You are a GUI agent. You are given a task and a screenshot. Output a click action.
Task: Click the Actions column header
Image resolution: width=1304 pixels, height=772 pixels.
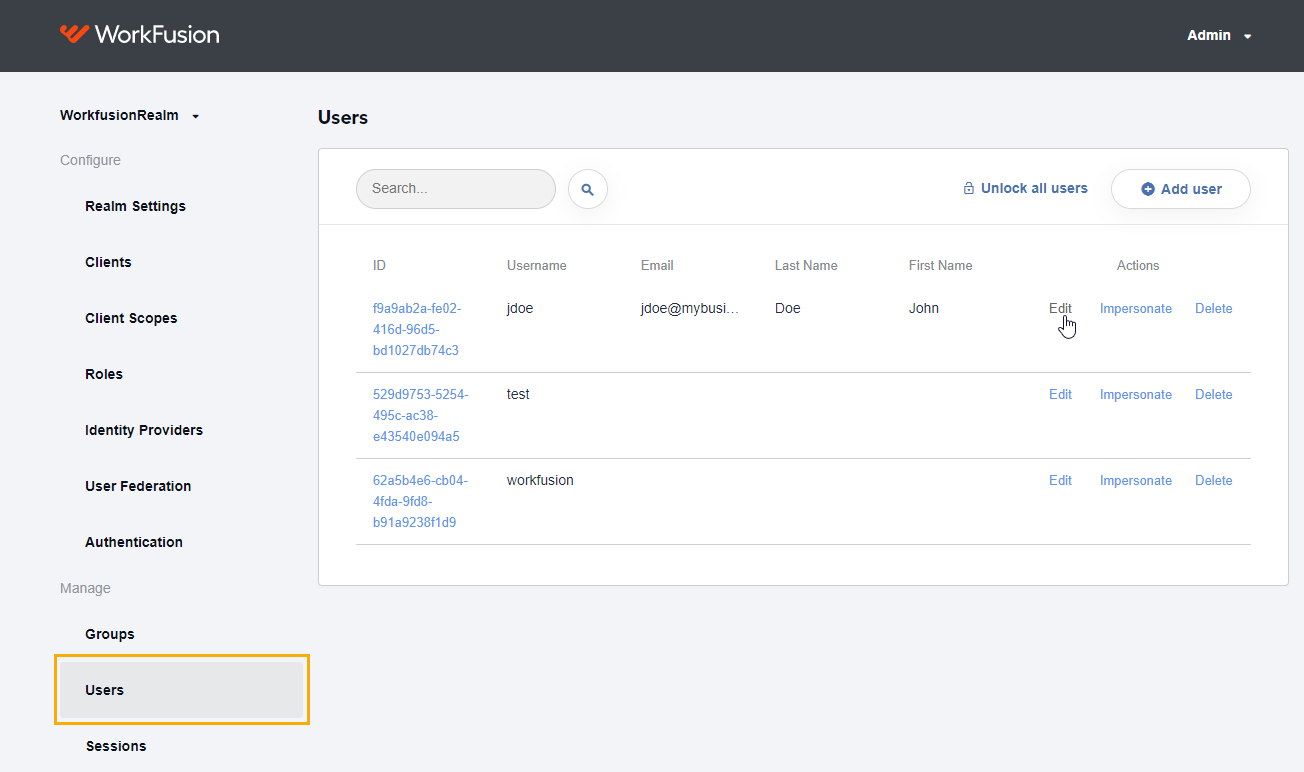click(x=1138, y=265)
